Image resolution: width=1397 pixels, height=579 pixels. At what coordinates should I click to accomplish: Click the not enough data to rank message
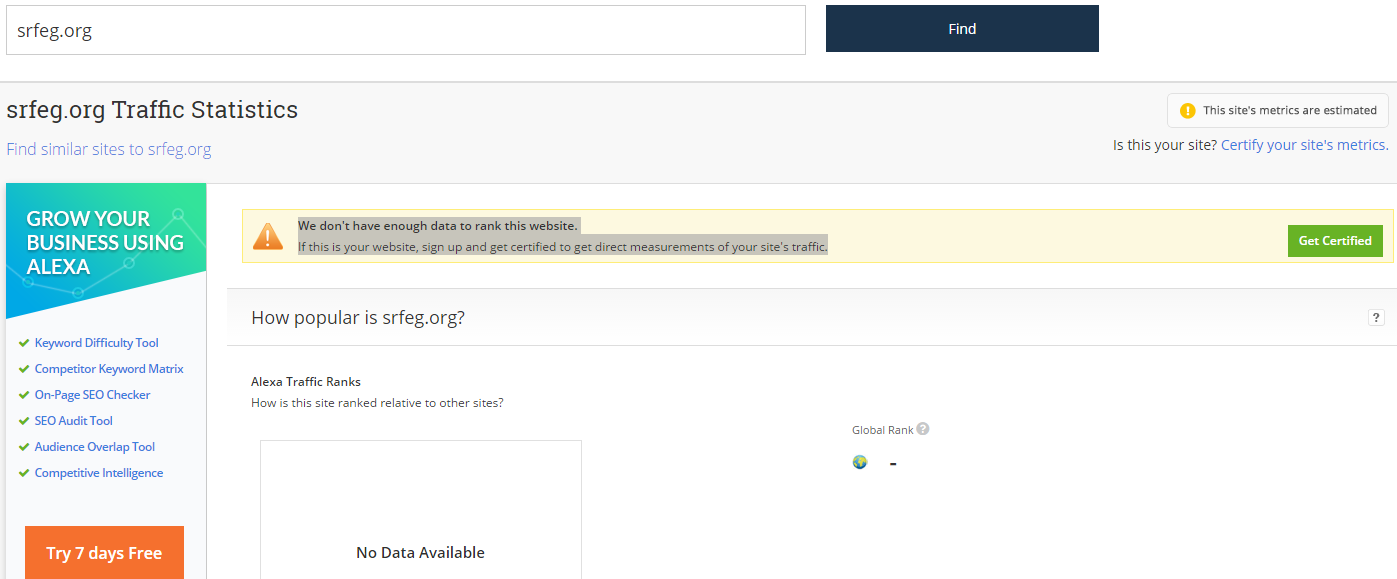[x=438, y=225]
